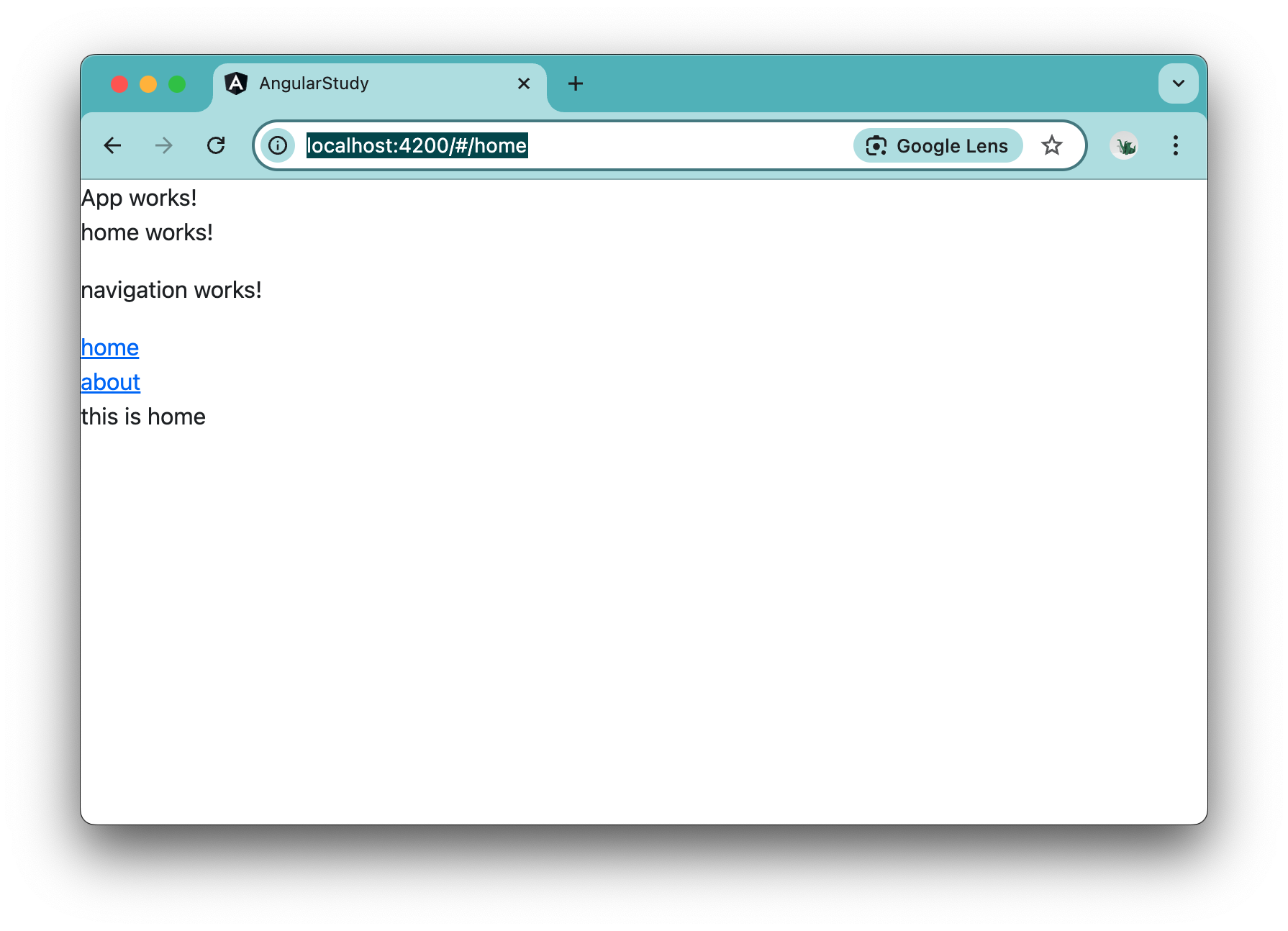This screenshot has height=931, width=1288.
Task: Click the Google Lens labeled button
Action: click(x=951, y=145)
